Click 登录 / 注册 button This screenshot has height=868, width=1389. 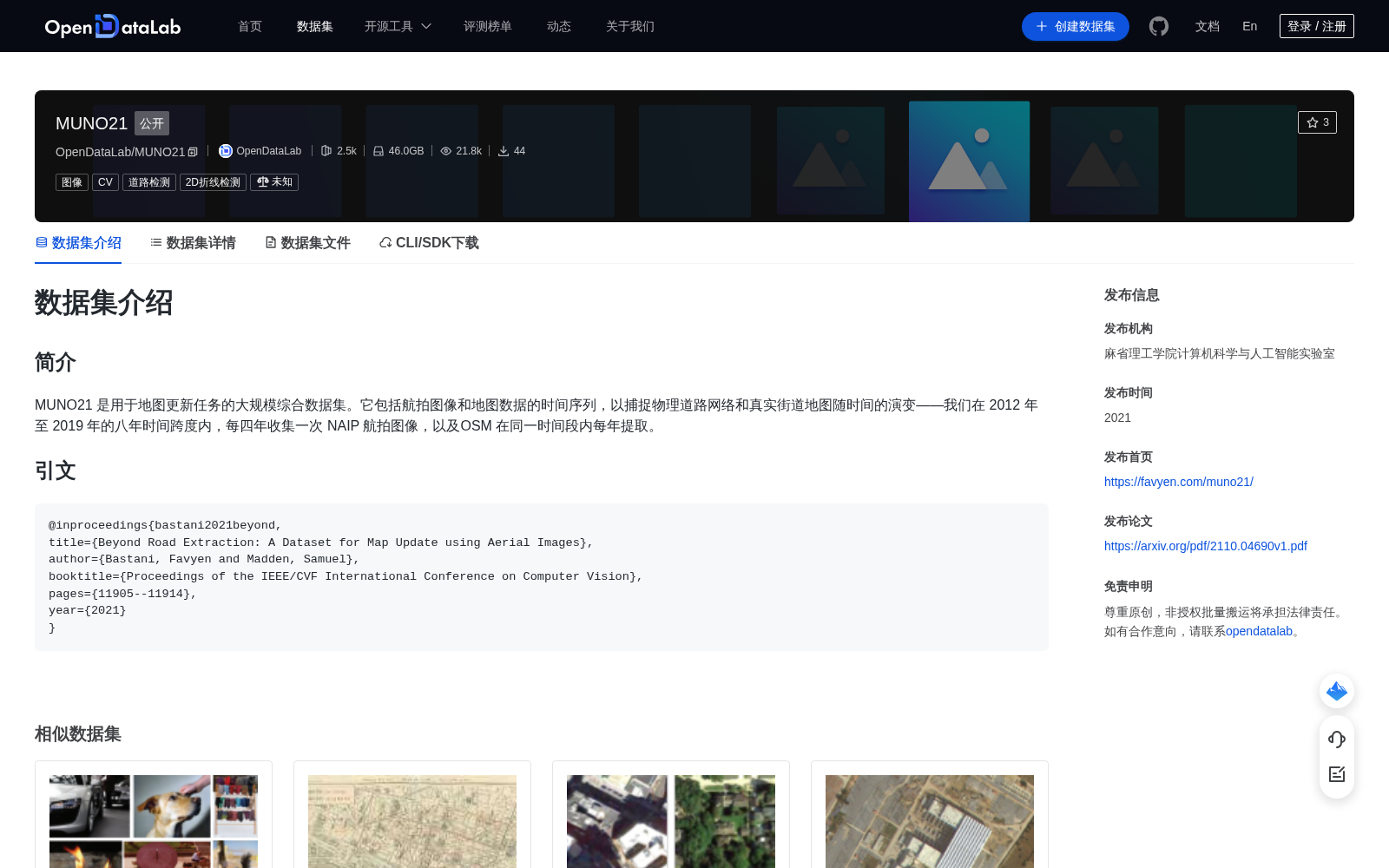pos(1317,26)
